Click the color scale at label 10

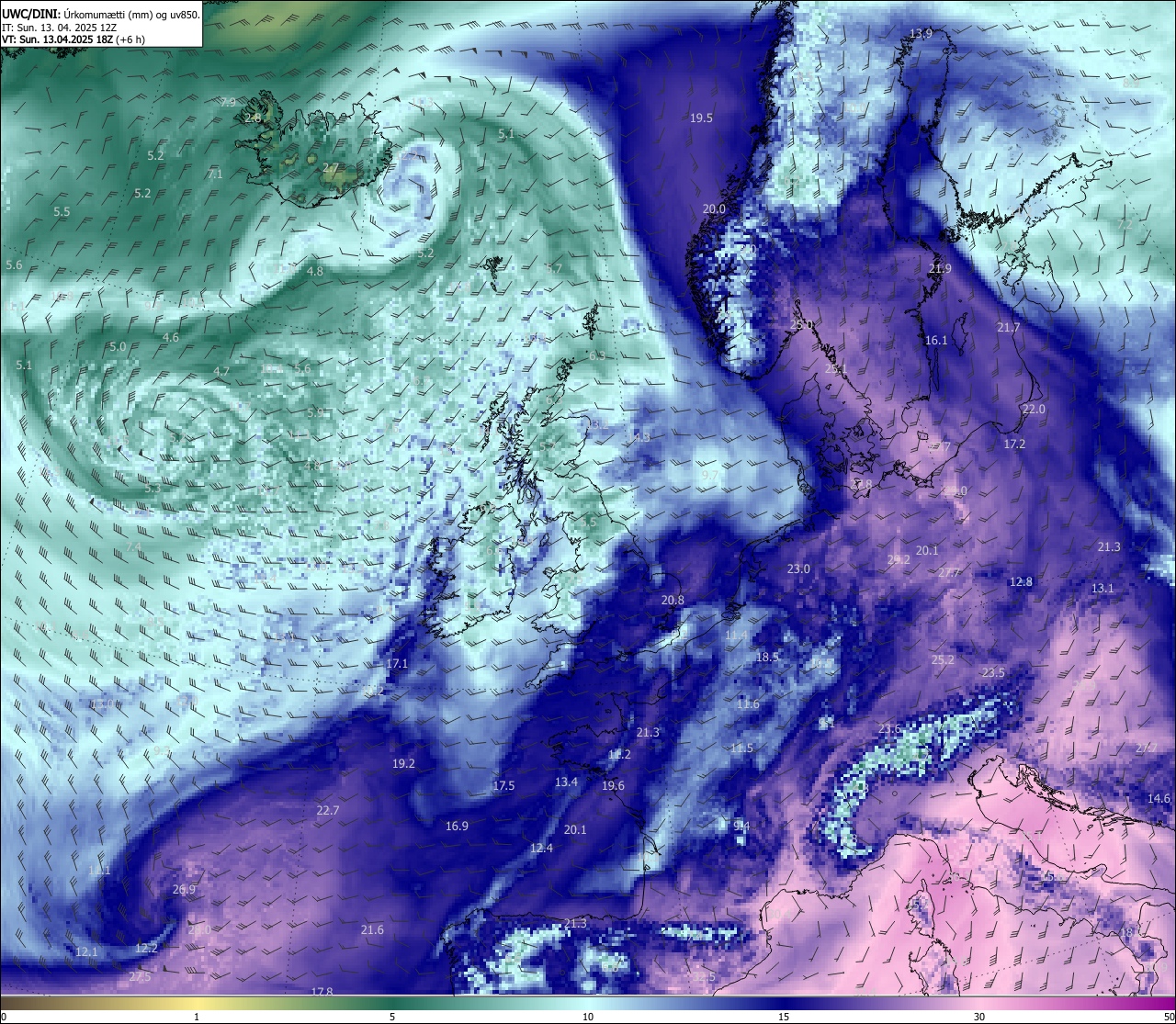(x=588, y=1017)
